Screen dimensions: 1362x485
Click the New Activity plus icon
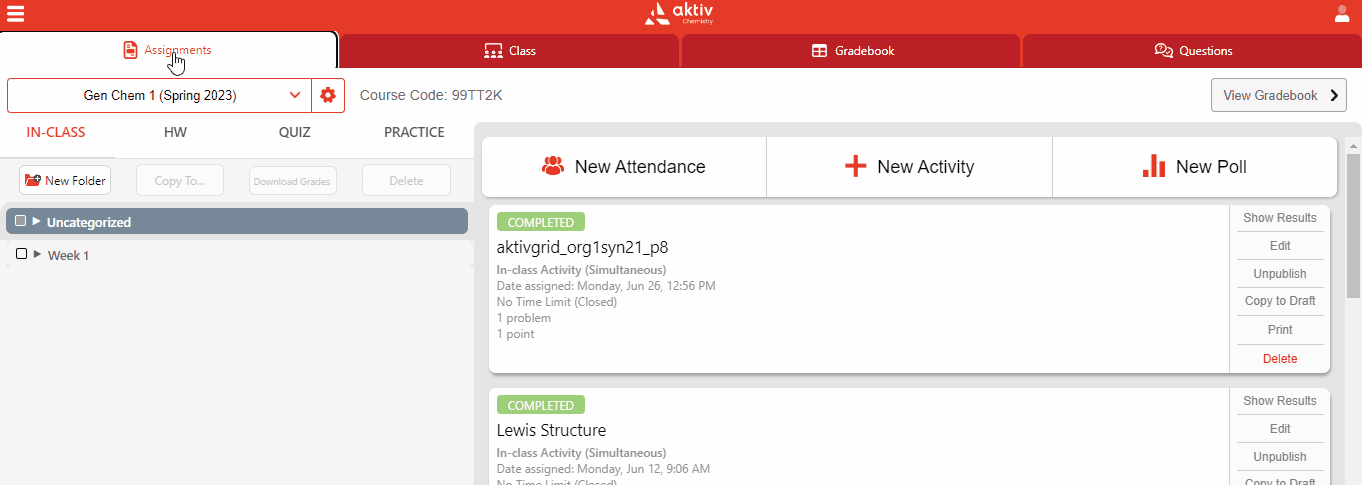point(855,167)
